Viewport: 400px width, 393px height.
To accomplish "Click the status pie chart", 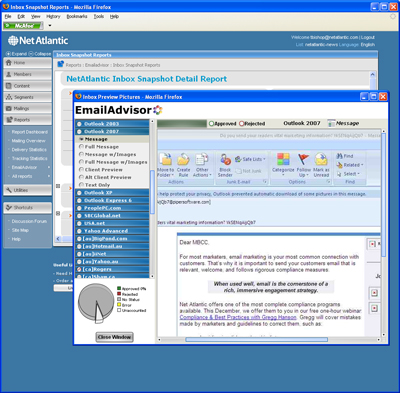I will tap(96, 303).
